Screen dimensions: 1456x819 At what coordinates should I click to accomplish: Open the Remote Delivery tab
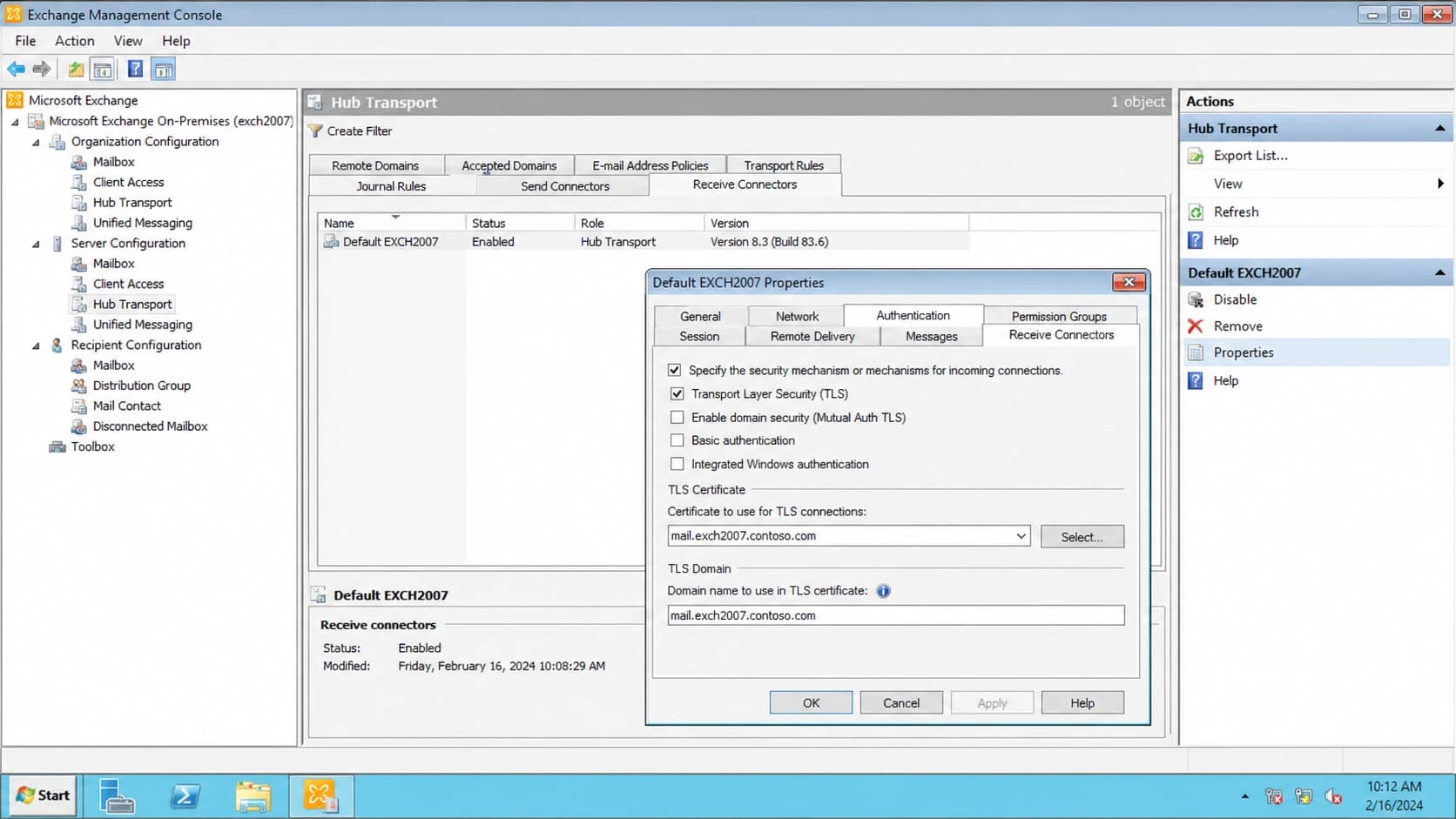point(812,337)
